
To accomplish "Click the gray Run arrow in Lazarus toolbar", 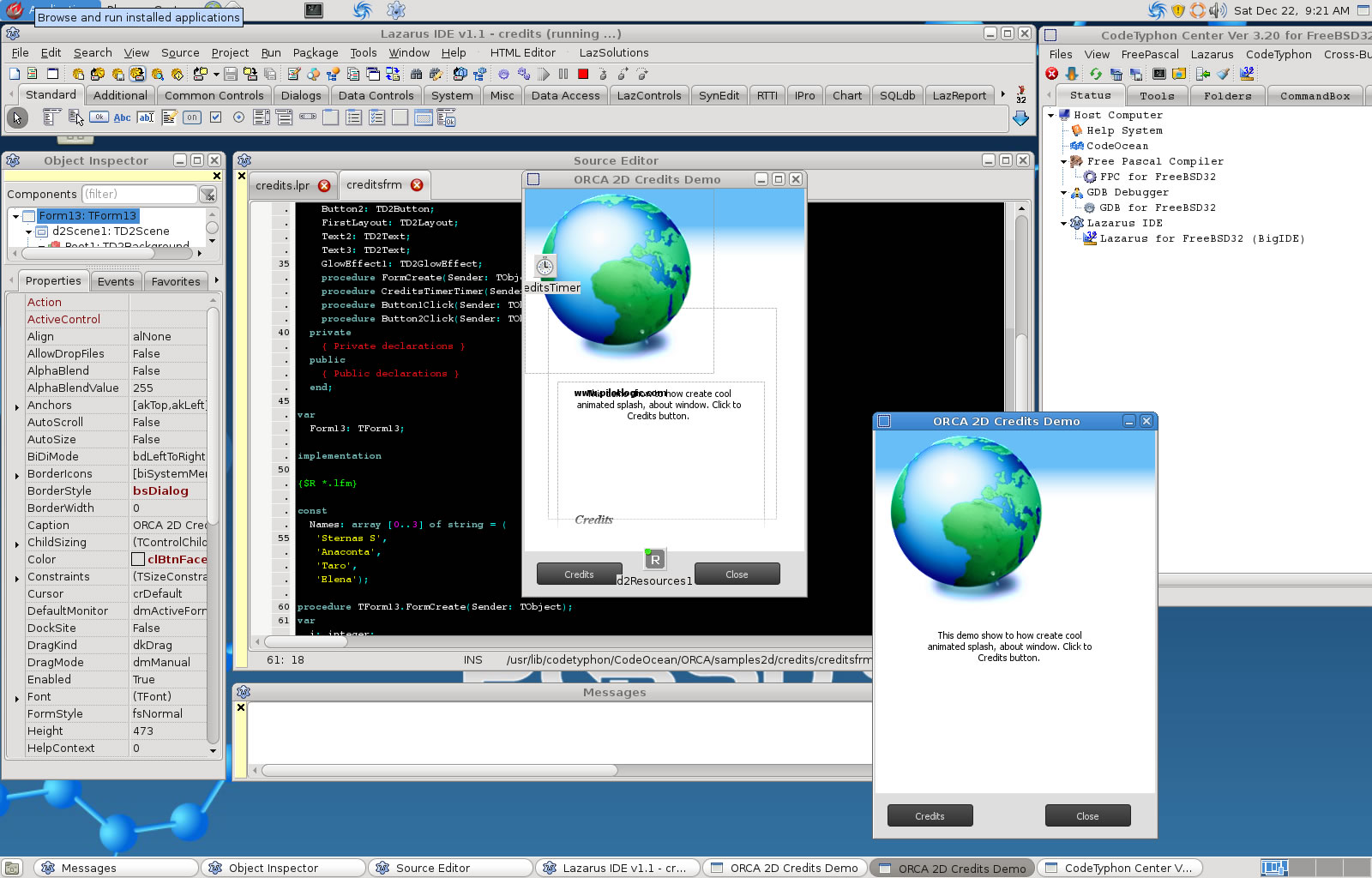I will pos(544,74).
